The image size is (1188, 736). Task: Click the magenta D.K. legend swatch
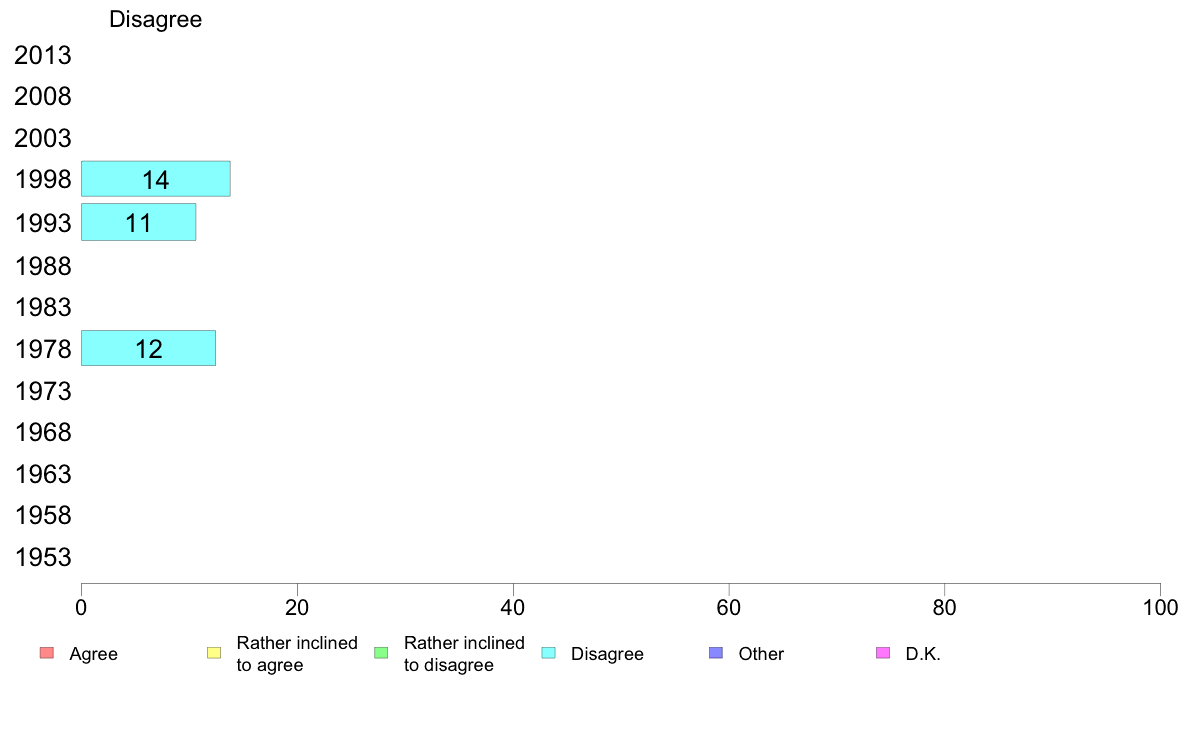click(883, 653)
